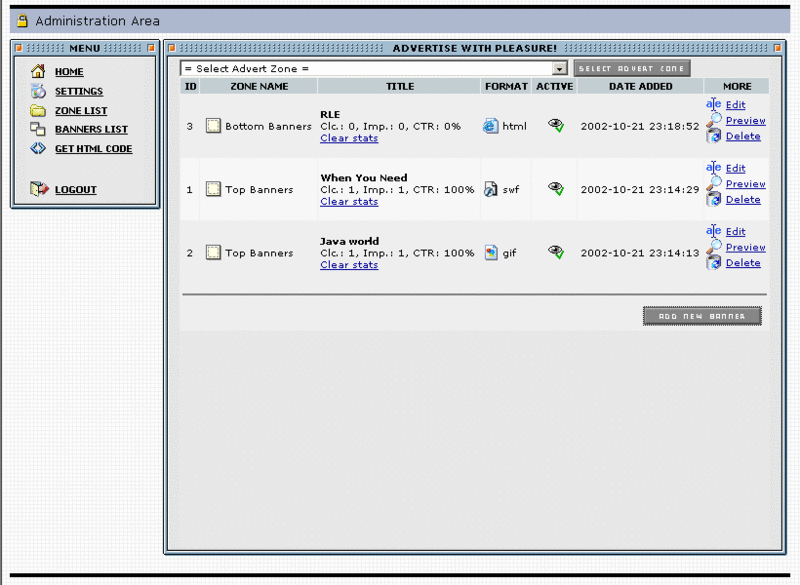Click the date 2002-10-21 23:14:29

pos(640,189)
